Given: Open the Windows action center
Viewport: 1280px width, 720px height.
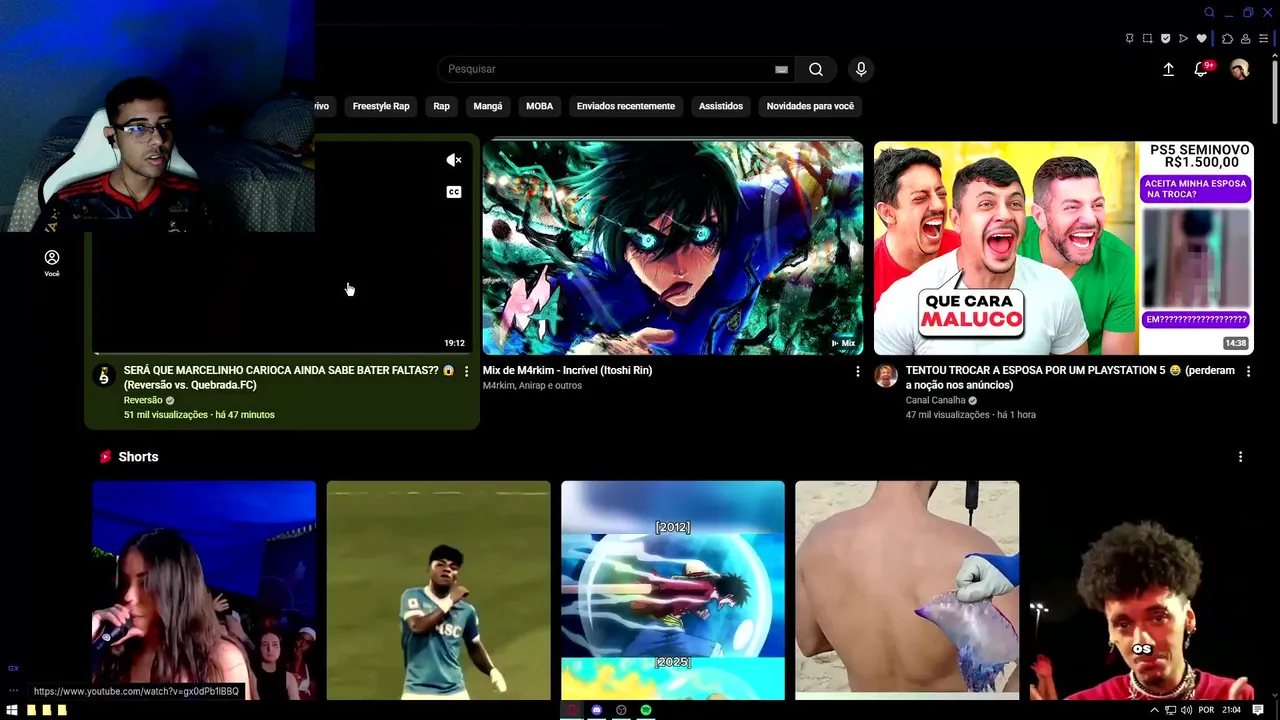Looking at the screenshot, I should tap(1258, 710).
